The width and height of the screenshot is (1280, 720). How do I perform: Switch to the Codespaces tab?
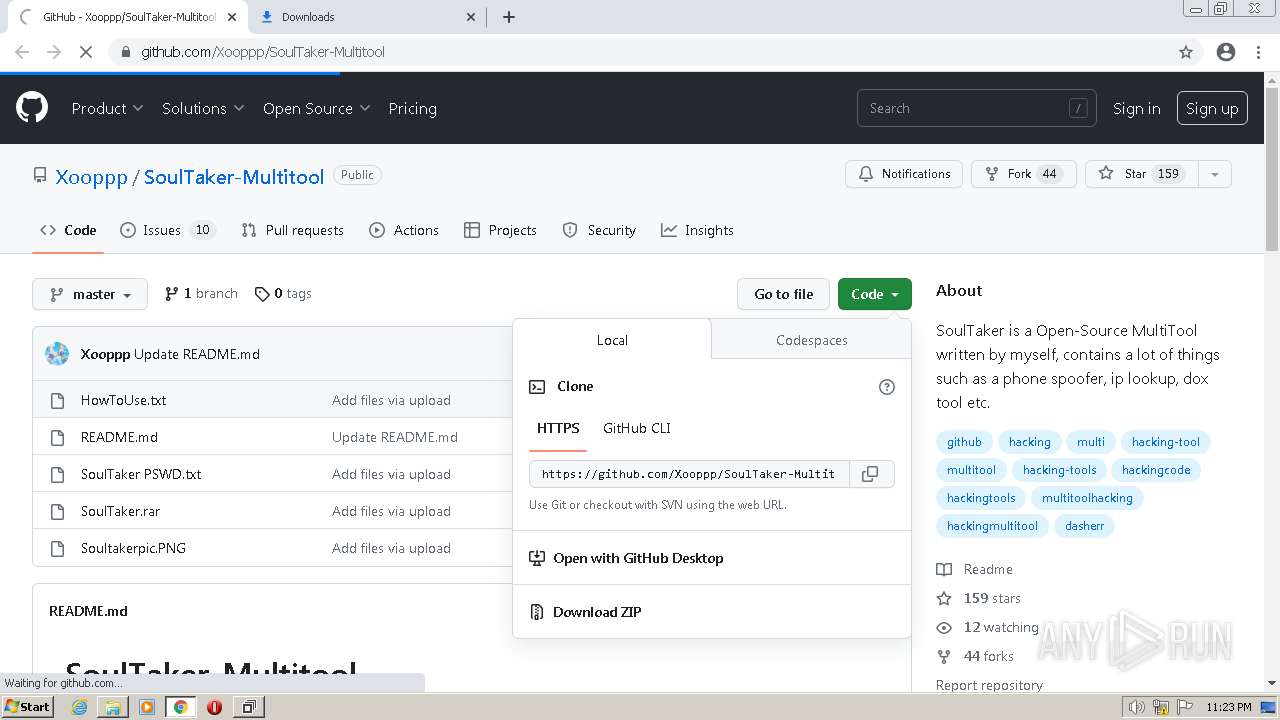pos(811,340)
